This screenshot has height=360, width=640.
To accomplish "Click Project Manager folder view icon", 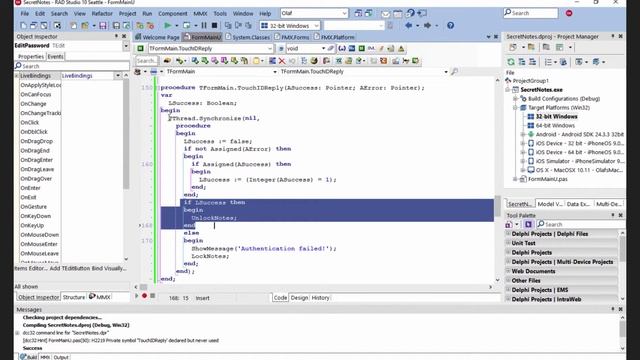I will click(x=531, y=47).
